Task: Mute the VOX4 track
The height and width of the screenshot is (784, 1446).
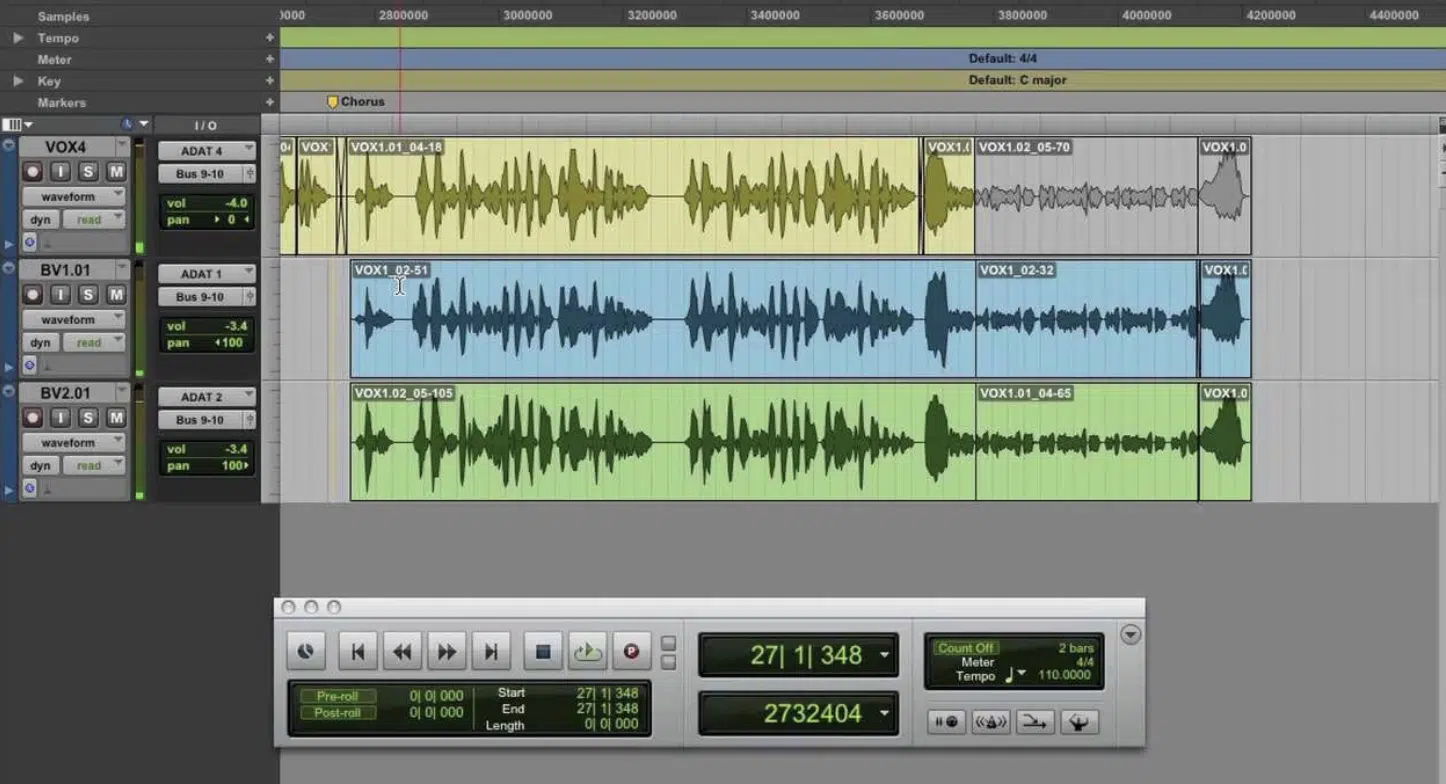Action: pyautogui.click(x=116, y=172)
